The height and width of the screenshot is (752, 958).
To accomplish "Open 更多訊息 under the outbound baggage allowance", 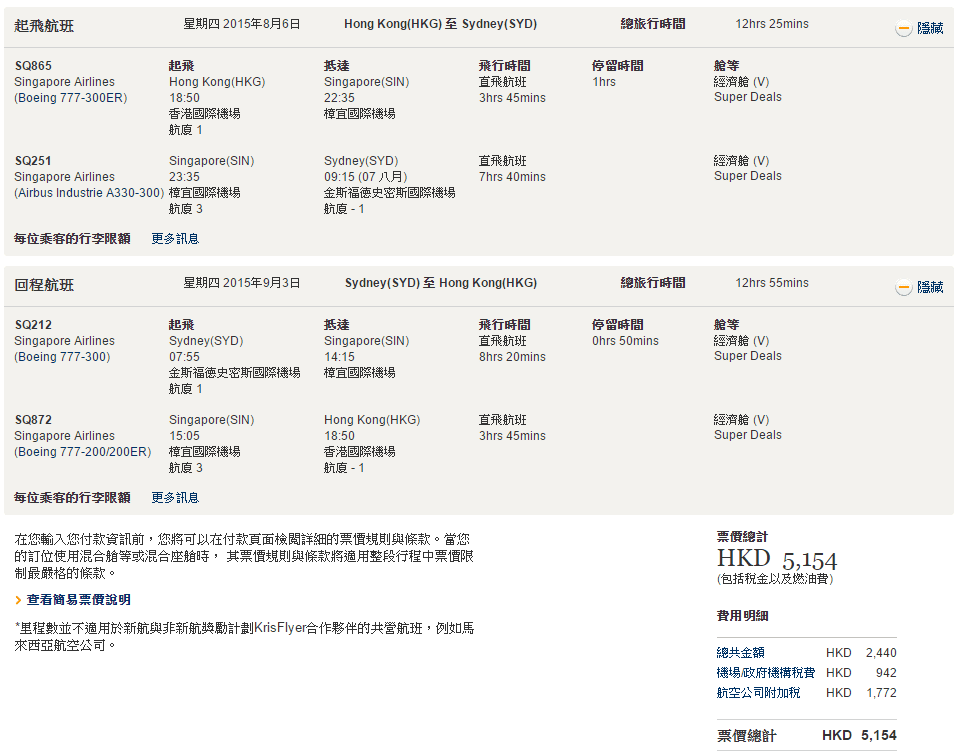I will coord(175,239).
